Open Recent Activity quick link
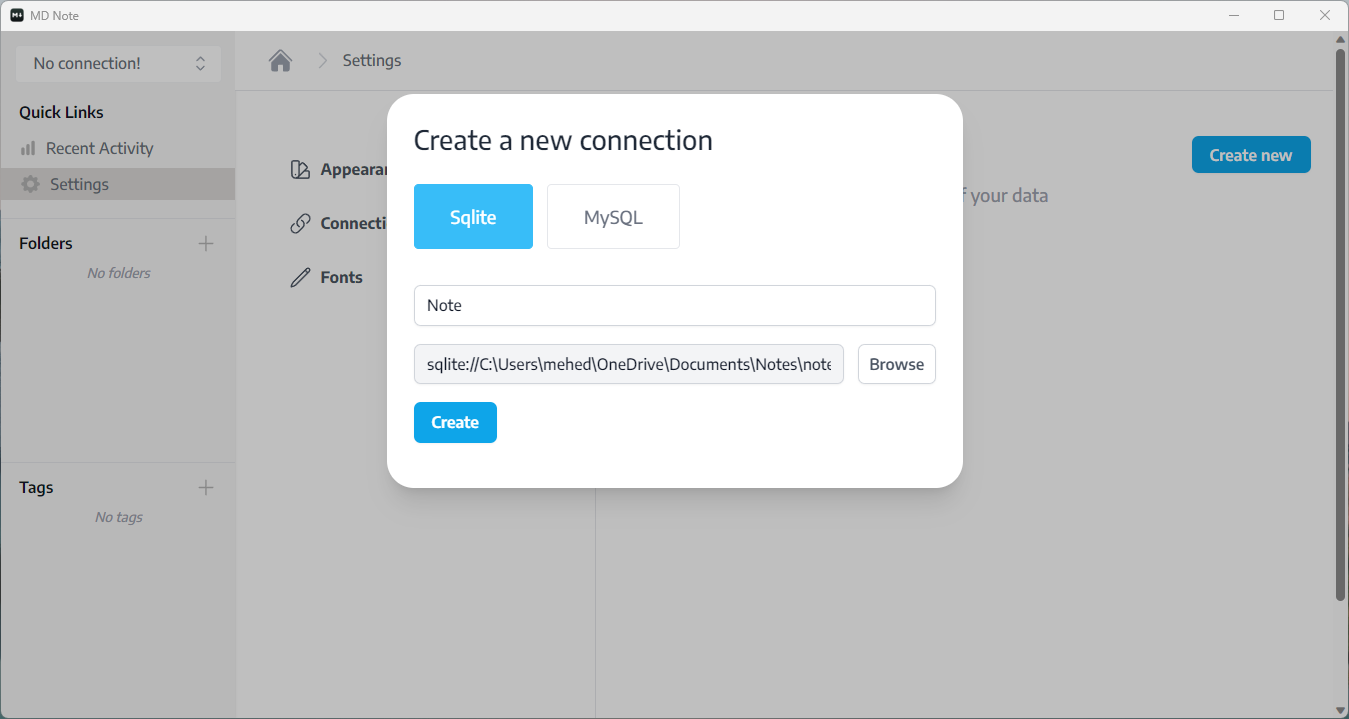The height and width of the screenshot is (719, 1349). click(x=99, y=148)
